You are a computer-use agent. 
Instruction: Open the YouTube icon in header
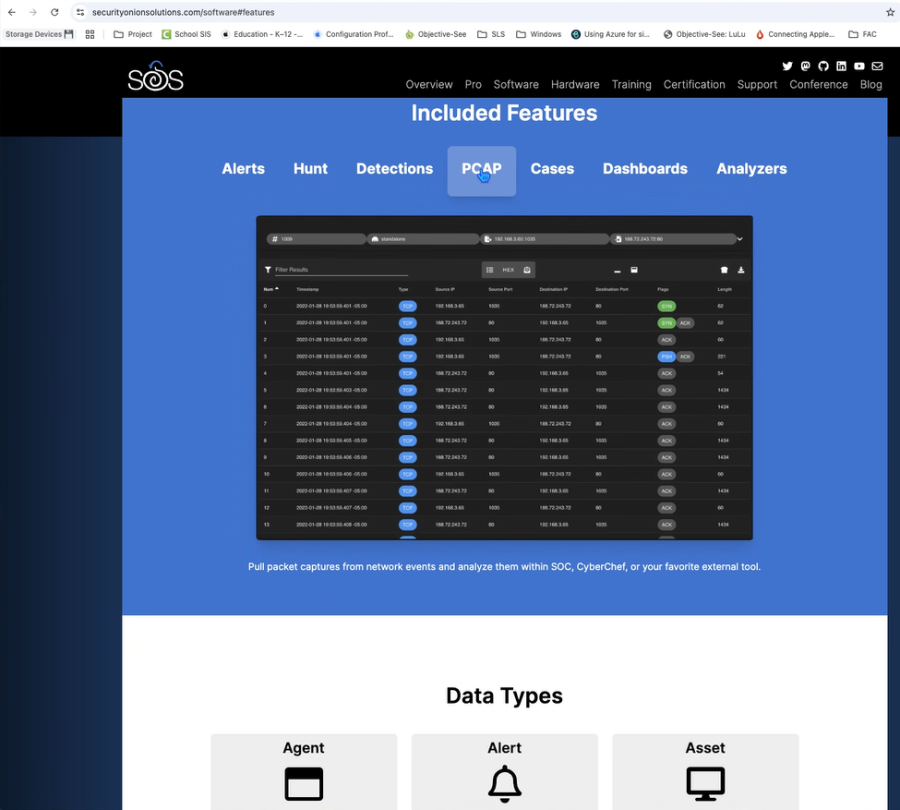tap(859, 66)
